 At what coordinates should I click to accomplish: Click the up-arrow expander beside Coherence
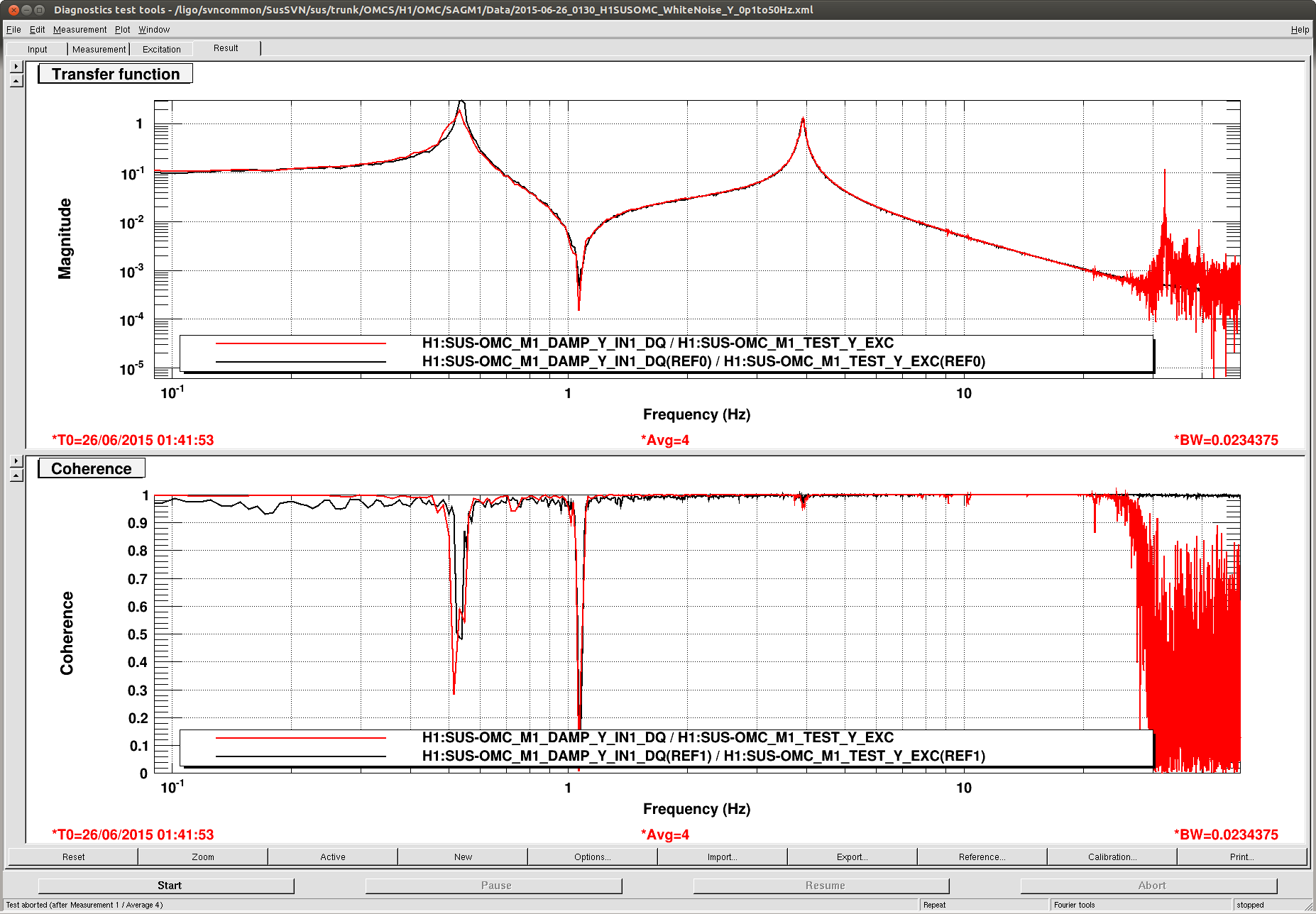(x=16, y=475)
